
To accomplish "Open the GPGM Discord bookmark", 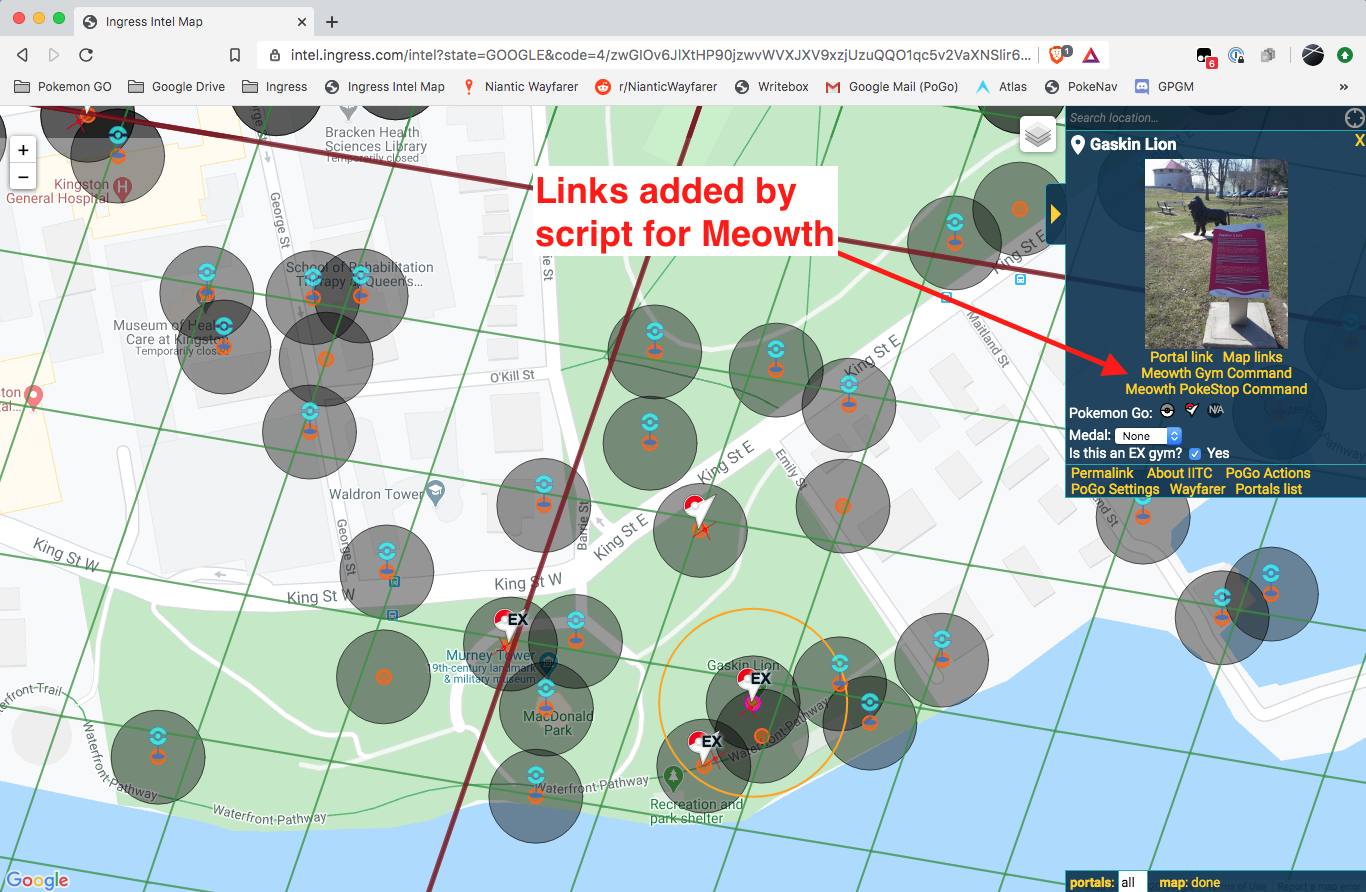I will pyautogui.click(x=1165, y=87).
